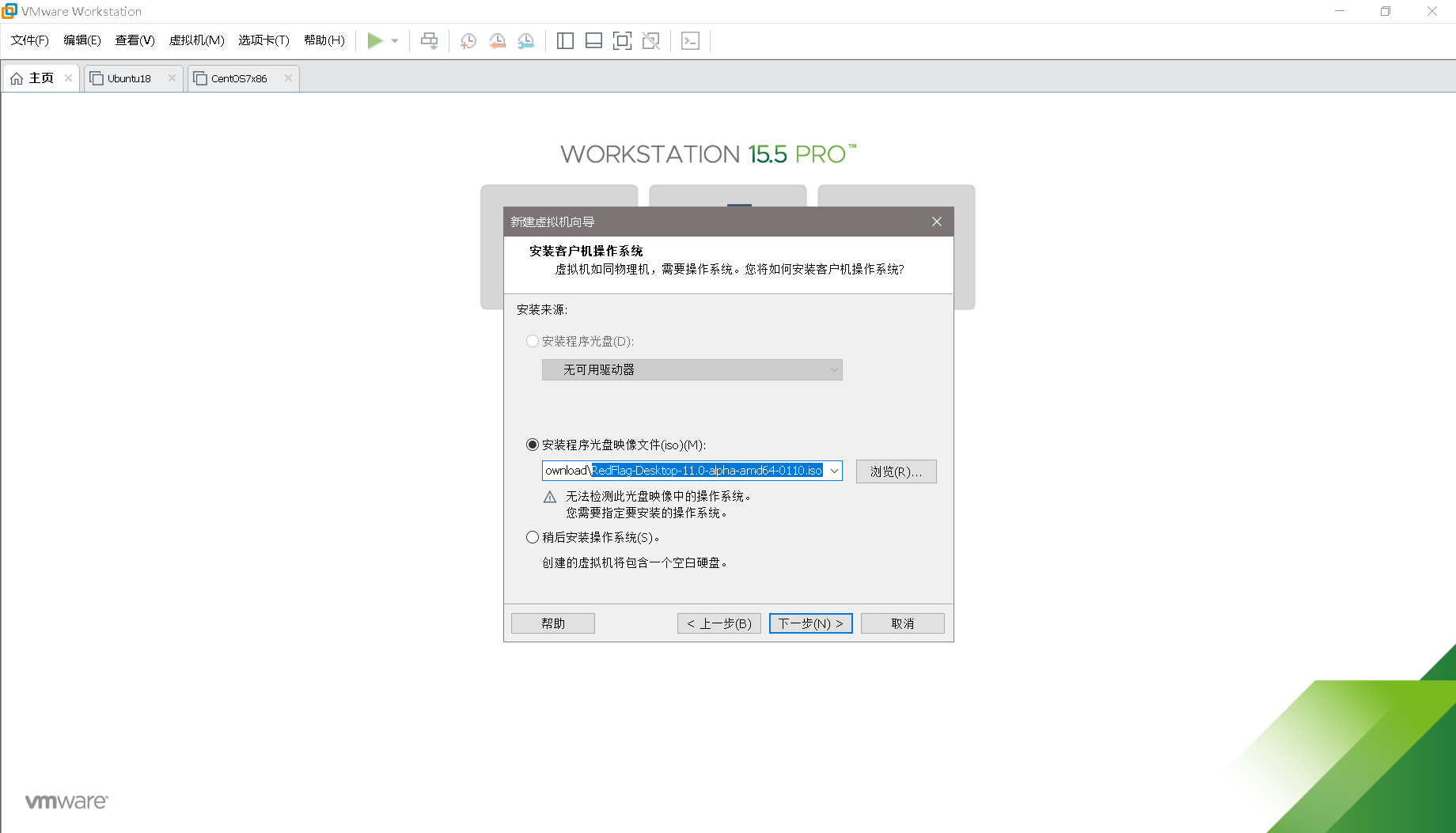Click the 浏览(R)... browse button
The height and width of the screenshot is (833, 1456).
click(x=897, y=471)
